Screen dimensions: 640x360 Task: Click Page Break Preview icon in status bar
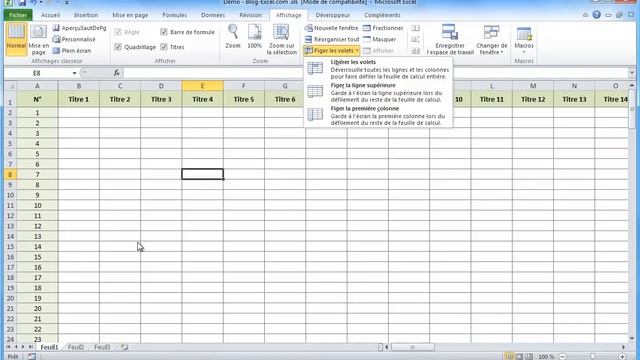pyautogui.click(x=529, y=356)
